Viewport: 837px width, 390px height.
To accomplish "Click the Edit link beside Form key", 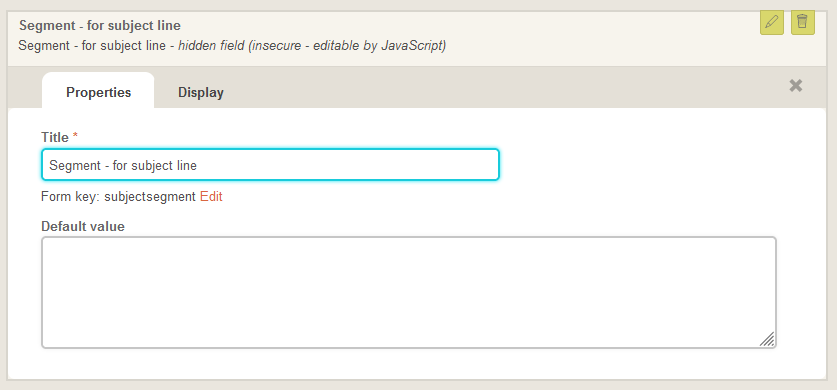I will 211,197.
